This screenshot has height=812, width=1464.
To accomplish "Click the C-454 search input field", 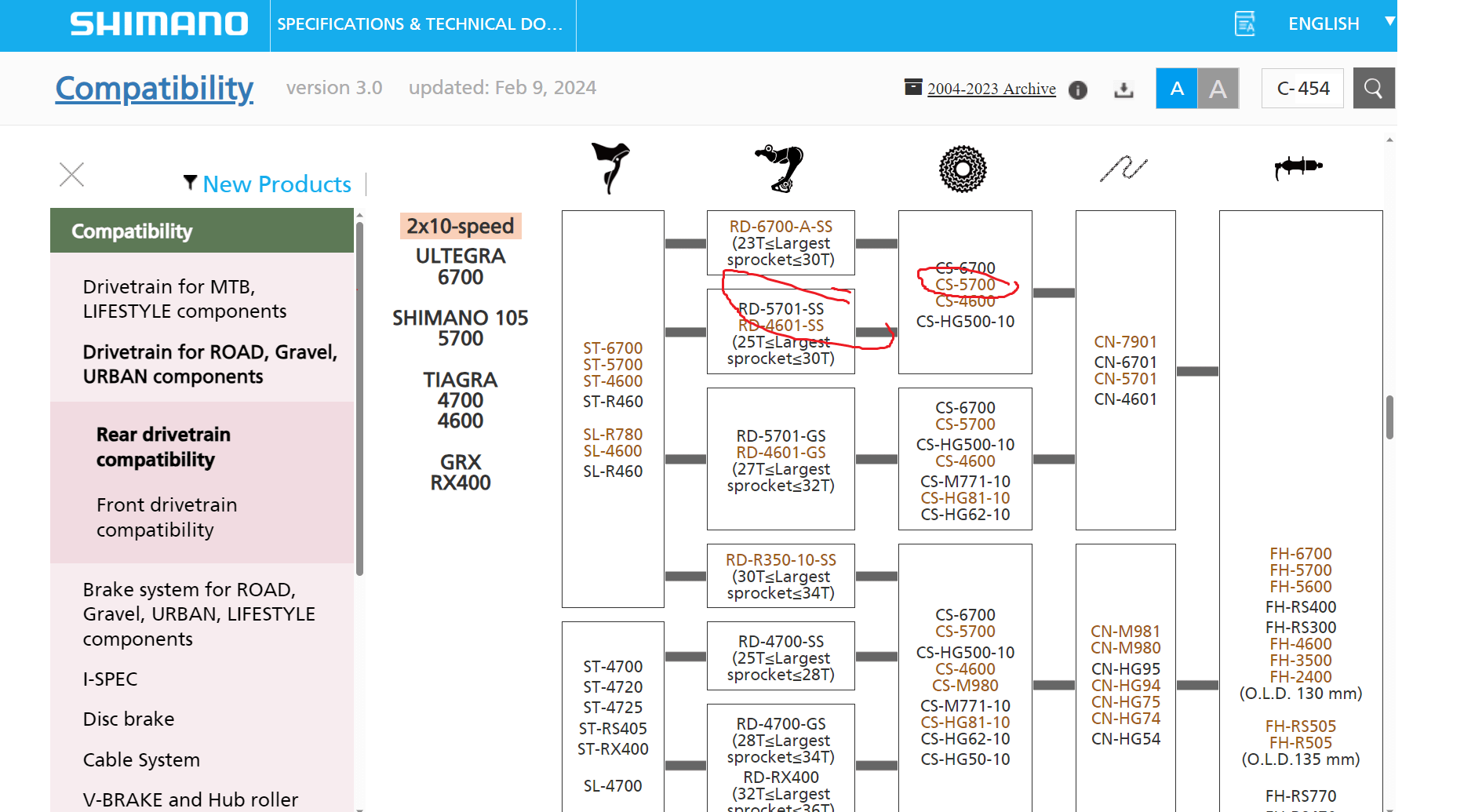I will 1302,88.
